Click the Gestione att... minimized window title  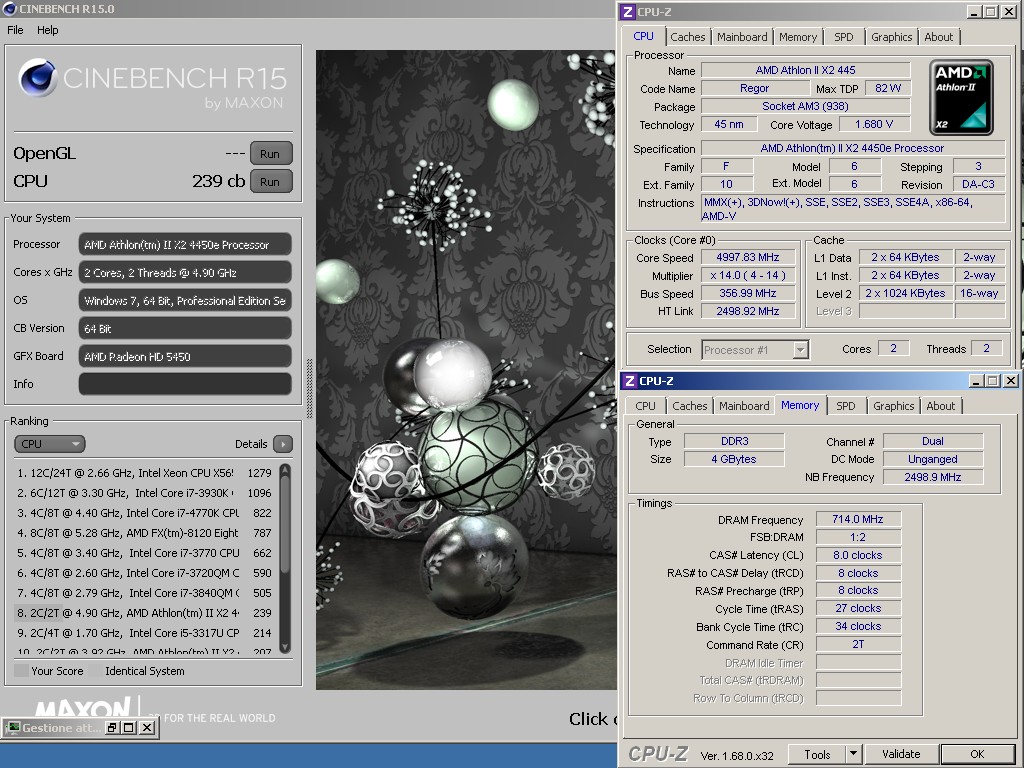pyautogui.click(x=61, y=728)
